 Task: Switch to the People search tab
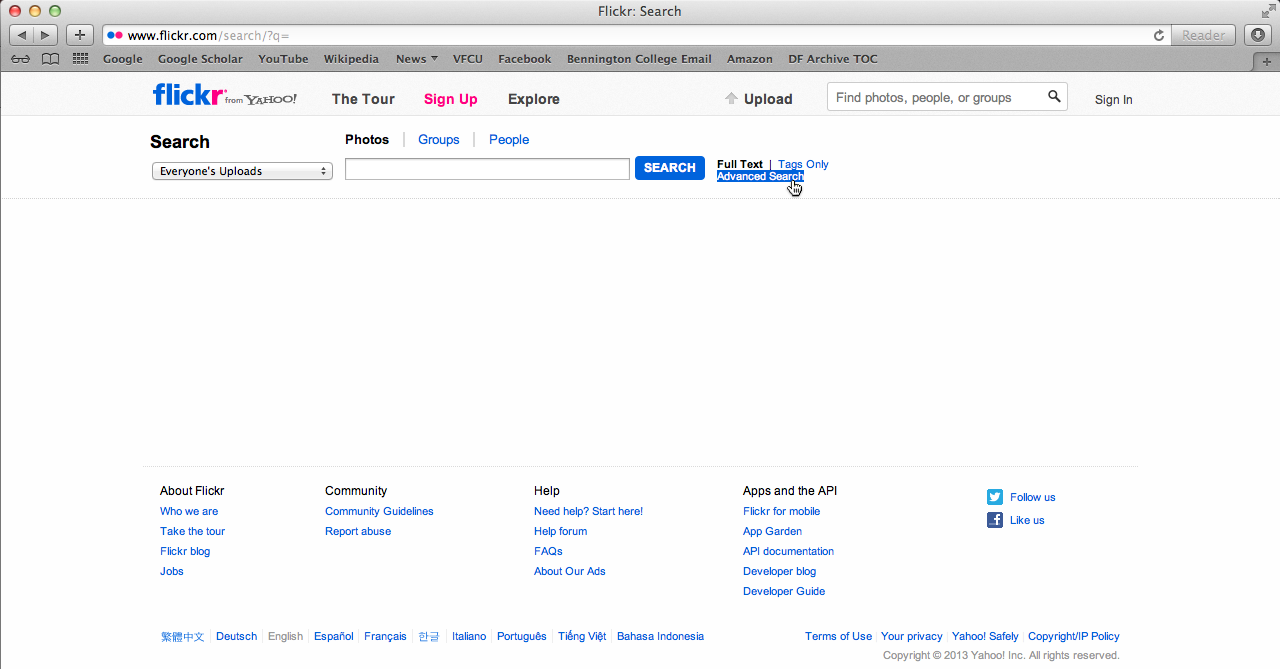pos(509,140)
